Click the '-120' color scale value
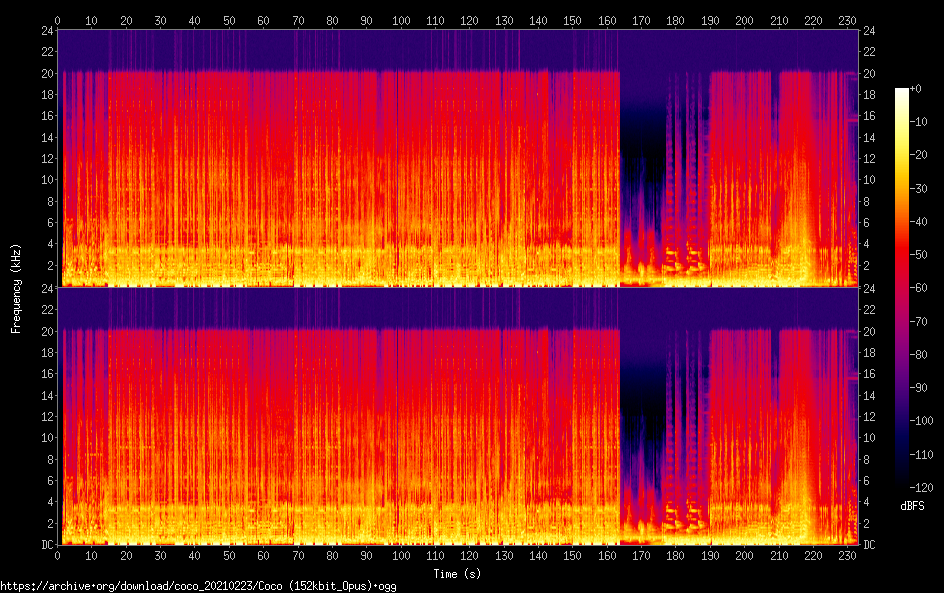Image resolution: width=944 pixels, height=593 pixels. click(x=922, y=488)
